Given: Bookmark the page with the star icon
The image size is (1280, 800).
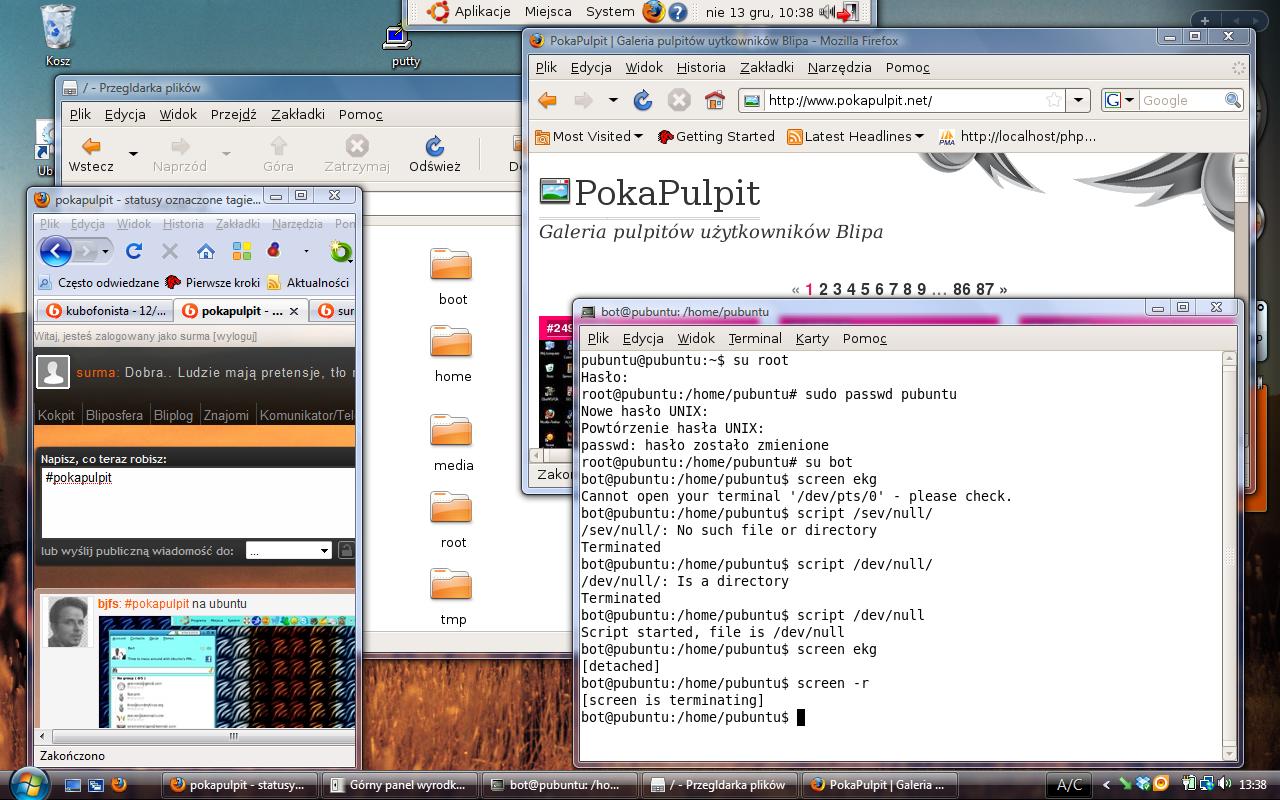Looking at the screenshot, I should click(1053, 100).
